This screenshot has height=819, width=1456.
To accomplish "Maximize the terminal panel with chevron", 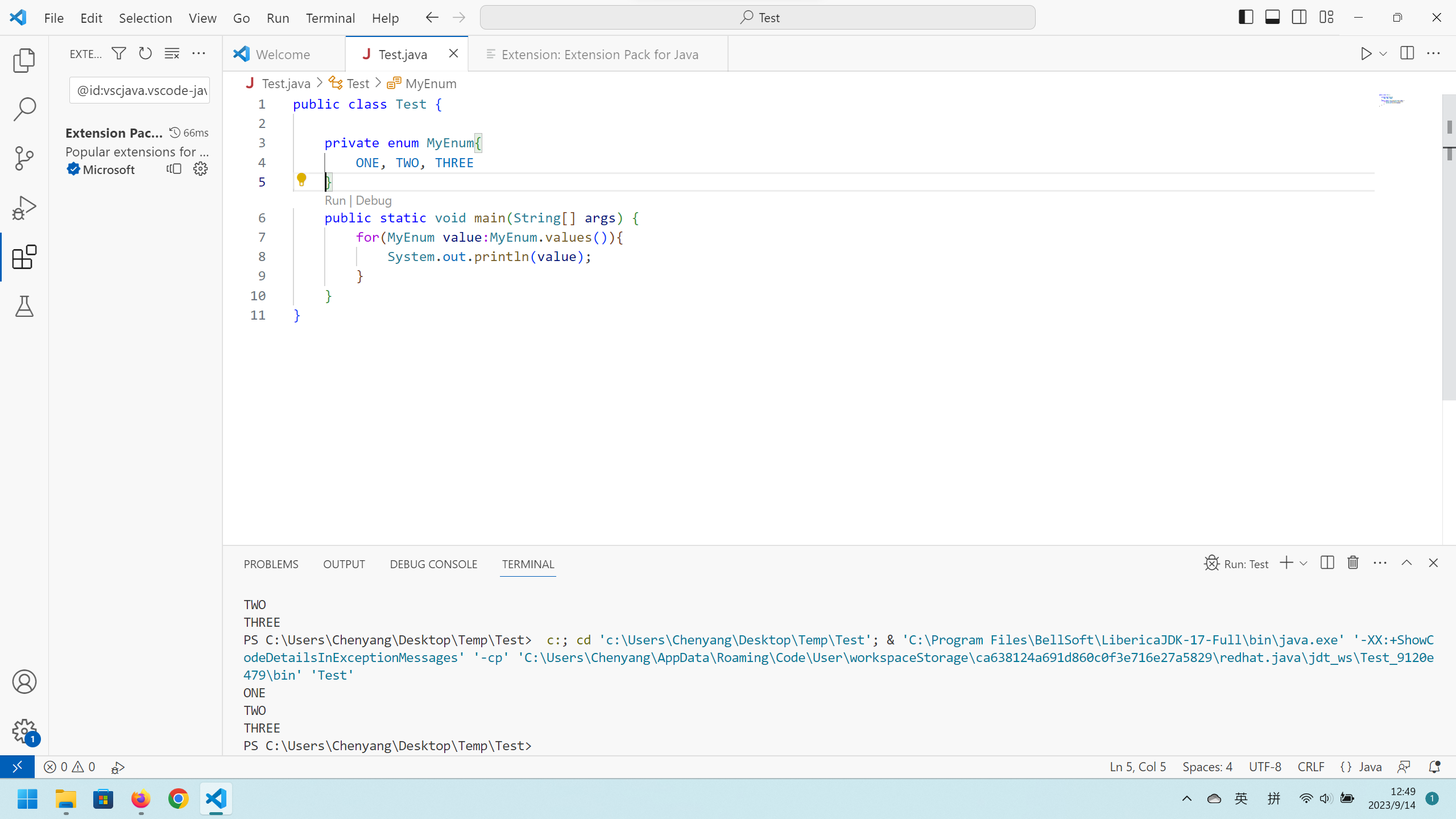I will coord(1407,563).
